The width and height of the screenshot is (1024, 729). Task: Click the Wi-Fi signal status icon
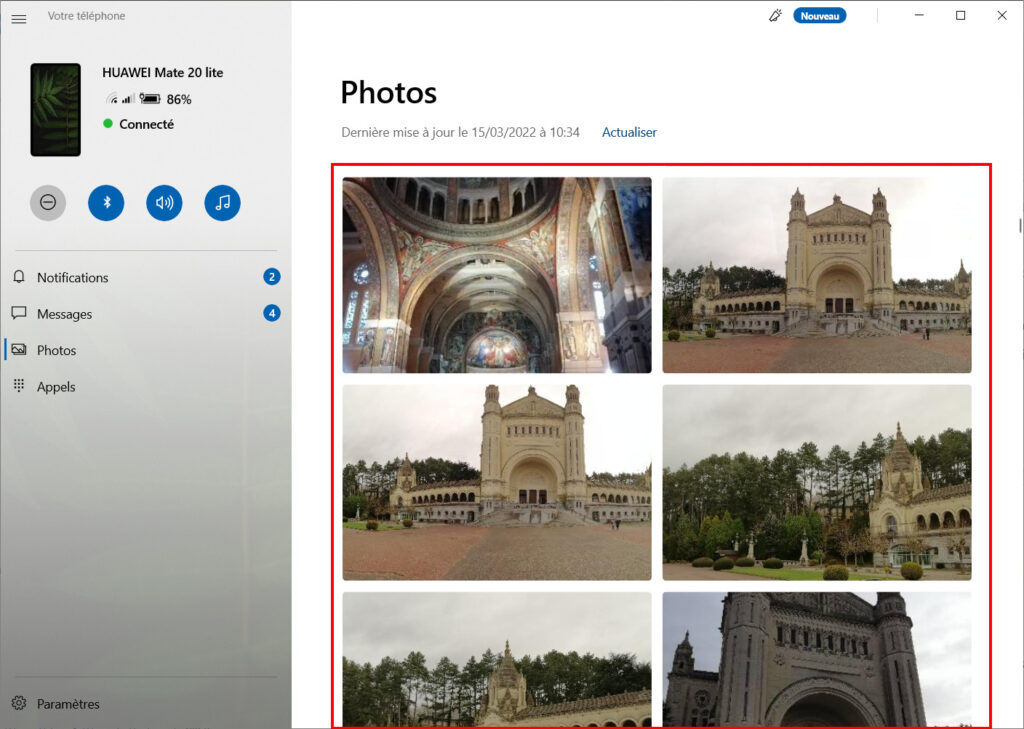click(112, 99)
